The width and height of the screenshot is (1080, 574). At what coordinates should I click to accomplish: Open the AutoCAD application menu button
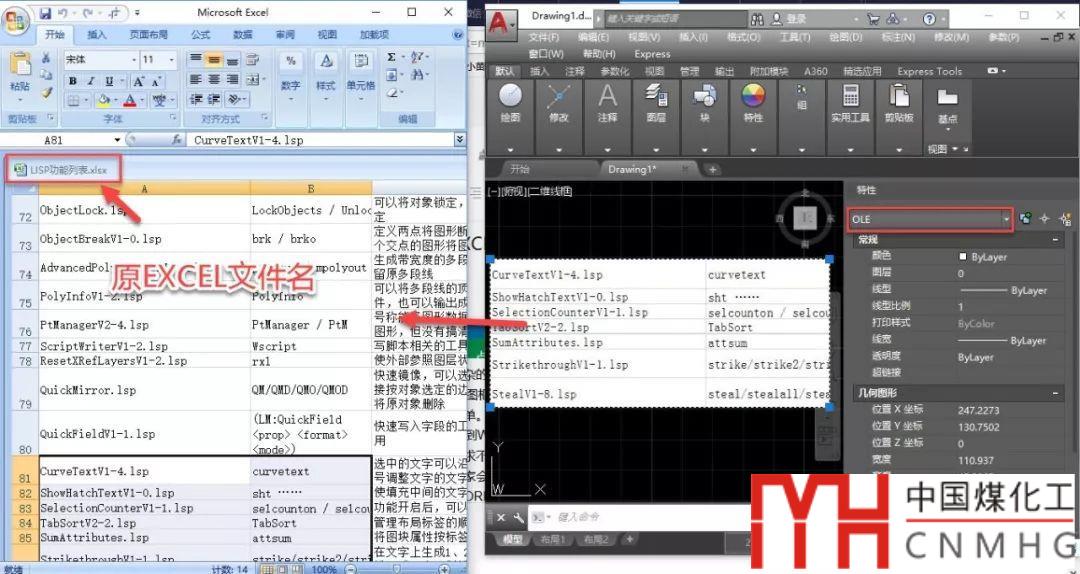[503, 23]
